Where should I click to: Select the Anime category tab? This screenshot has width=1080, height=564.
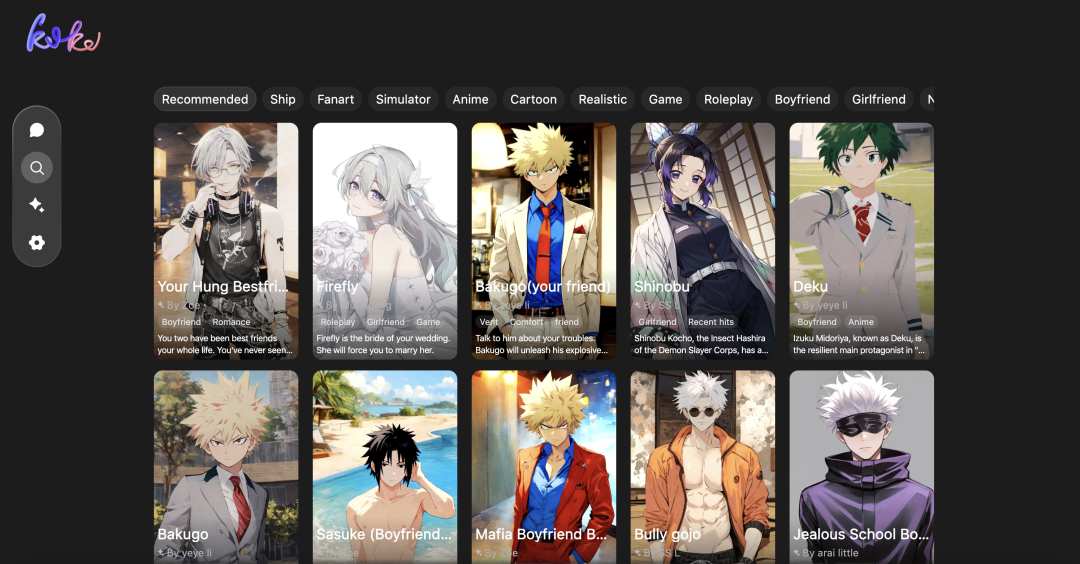point(470,99)
